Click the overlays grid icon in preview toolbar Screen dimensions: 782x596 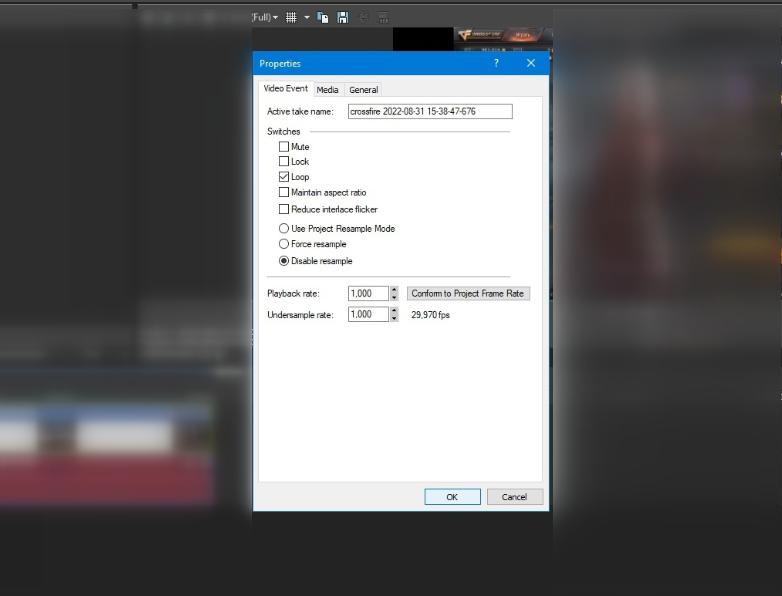click(291, 17)
